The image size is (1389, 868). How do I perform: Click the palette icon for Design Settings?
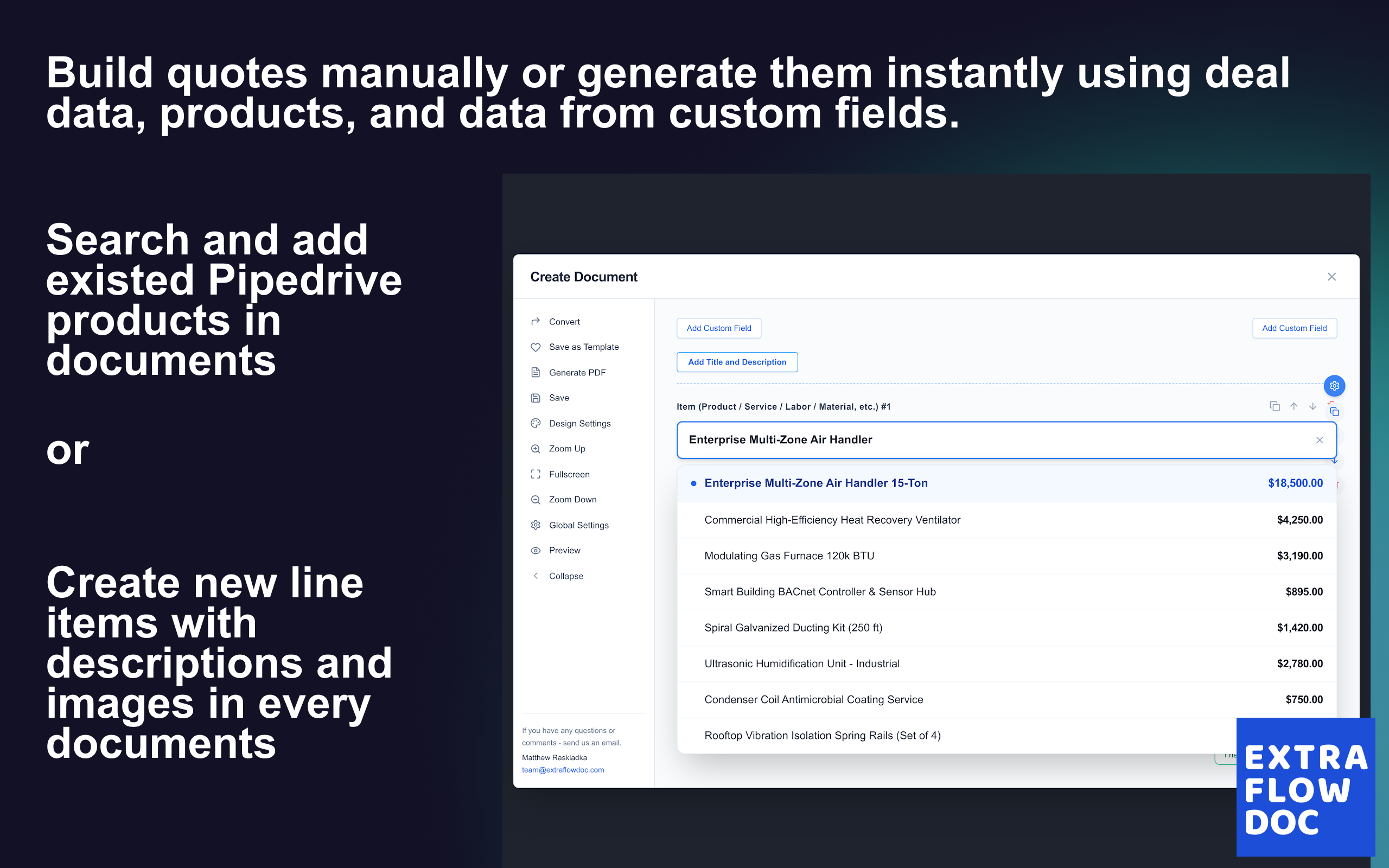[x=536, y=423]
